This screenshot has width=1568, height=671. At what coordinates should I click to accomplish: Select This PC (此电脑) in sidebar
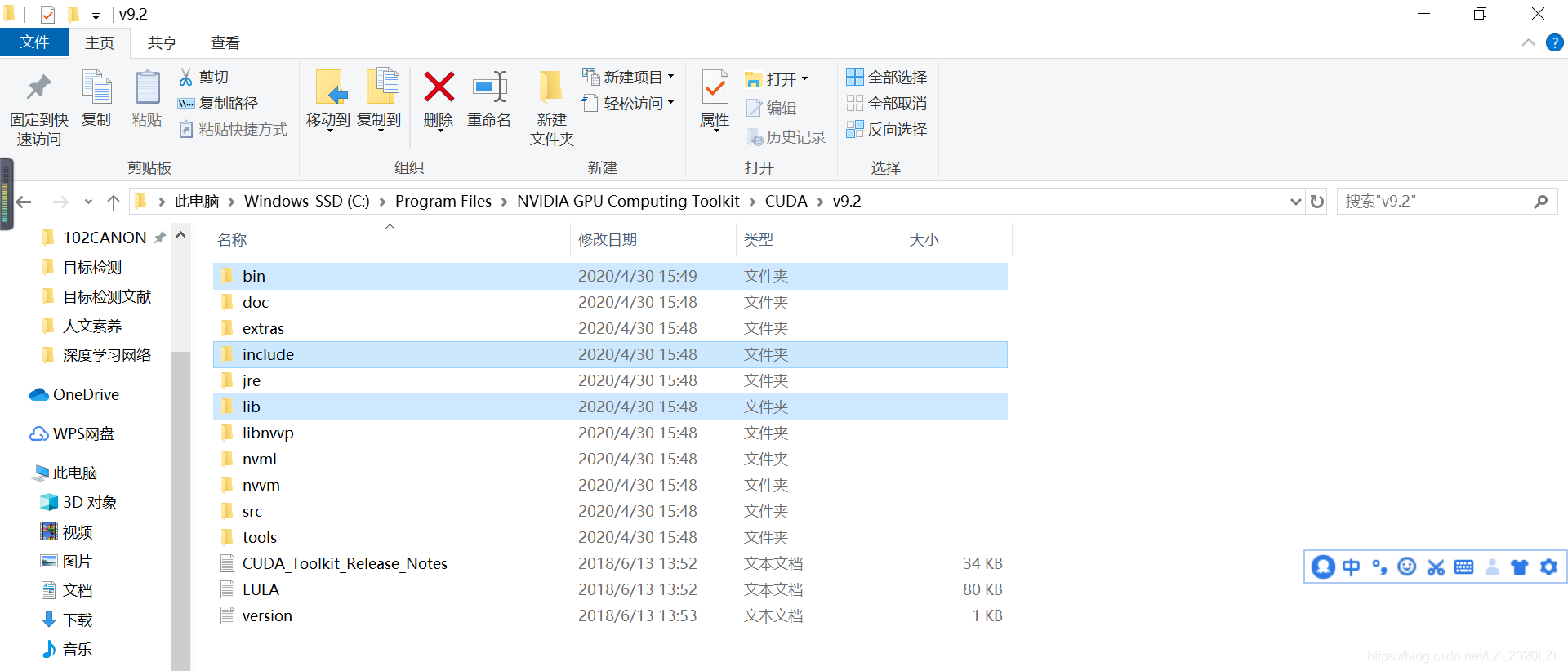pos(65,473)
